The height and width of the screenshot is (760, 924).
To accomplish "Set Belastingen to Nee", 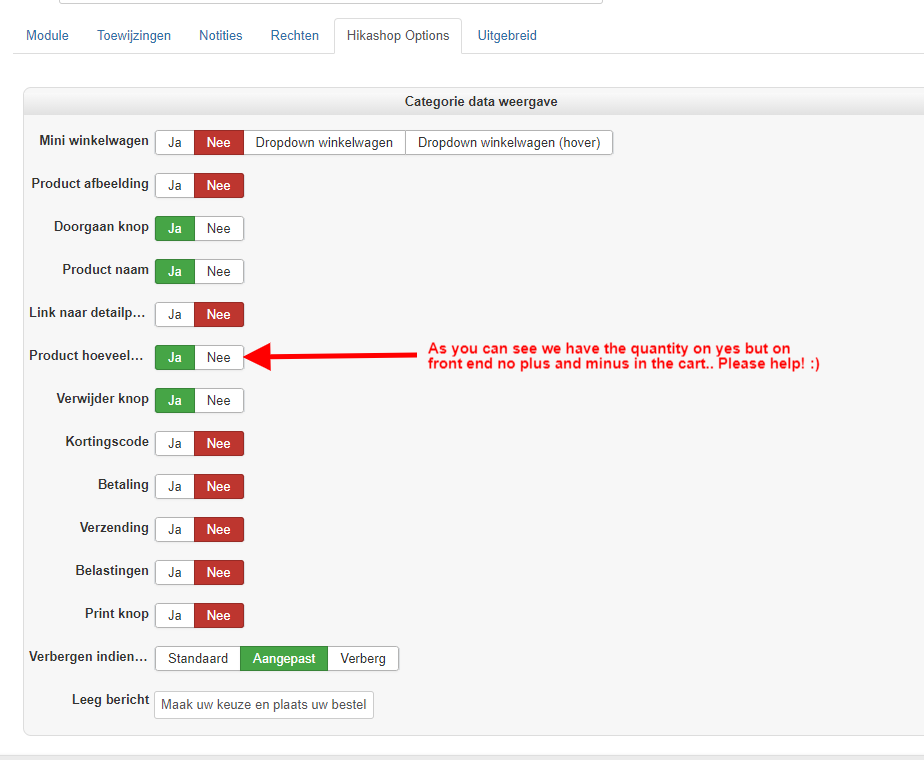I will [219, 573].
